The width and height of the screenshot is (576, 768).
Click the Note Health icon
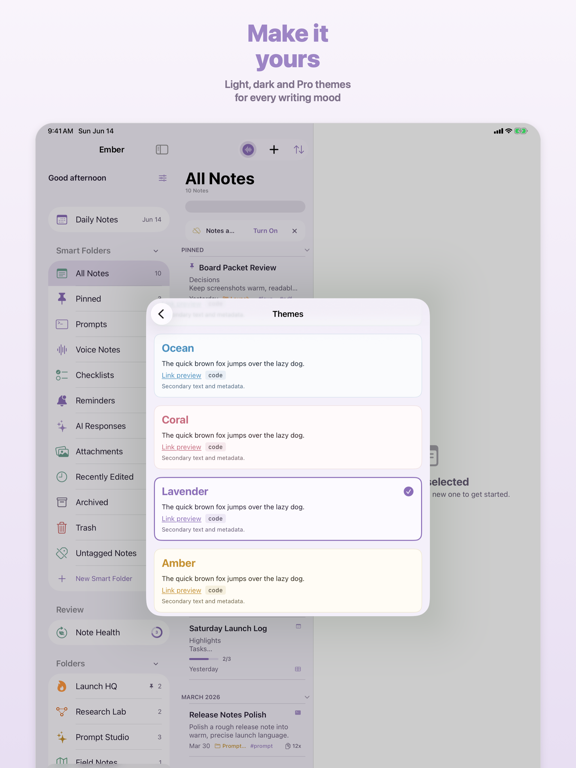(62, 632)
